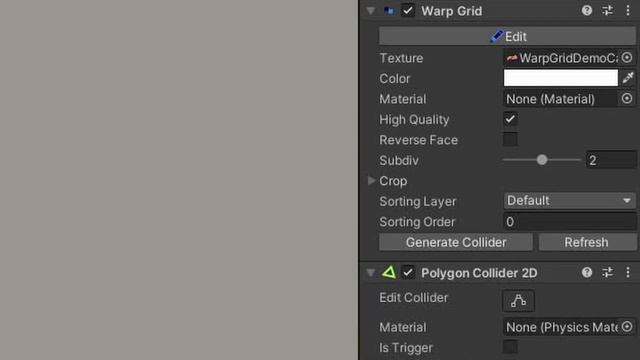Click Physics Material object picker circle
This screenshot has width=640, height=360.
tap(627, 327)
